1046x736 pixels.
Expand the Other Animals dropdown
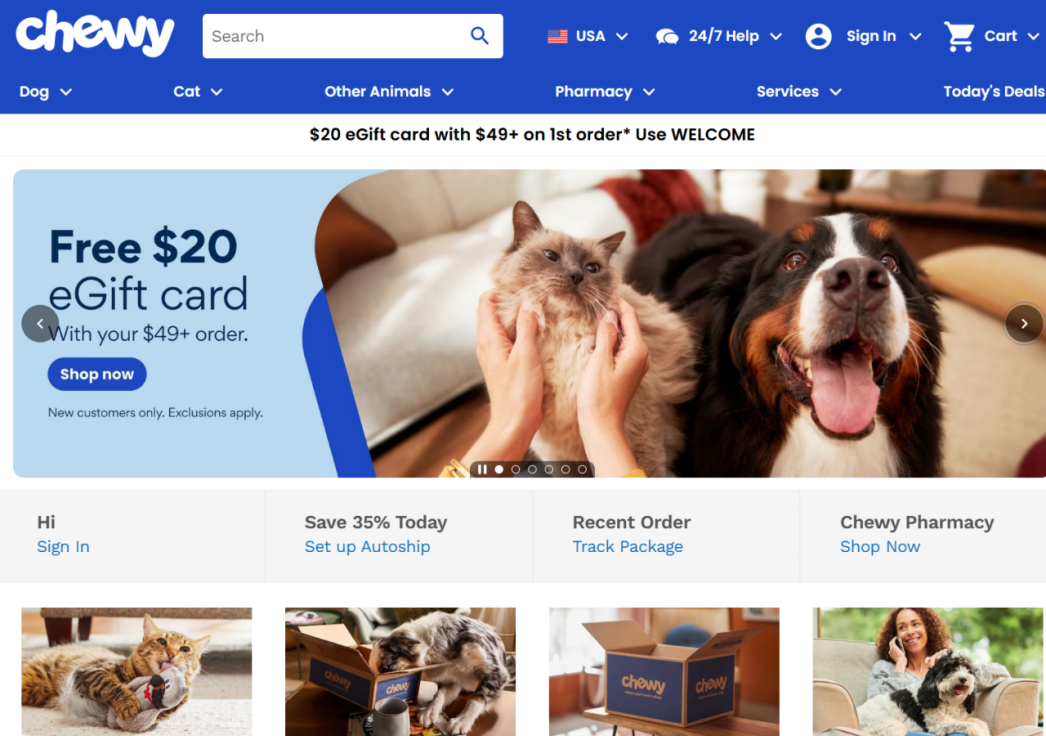389,91
